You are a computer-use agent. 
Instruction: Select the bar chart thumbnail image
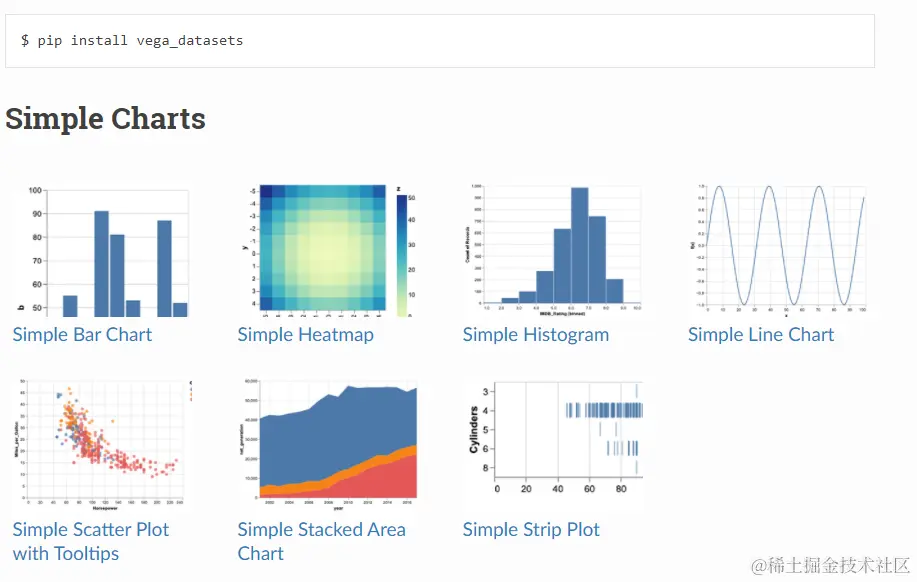[103, 251]
